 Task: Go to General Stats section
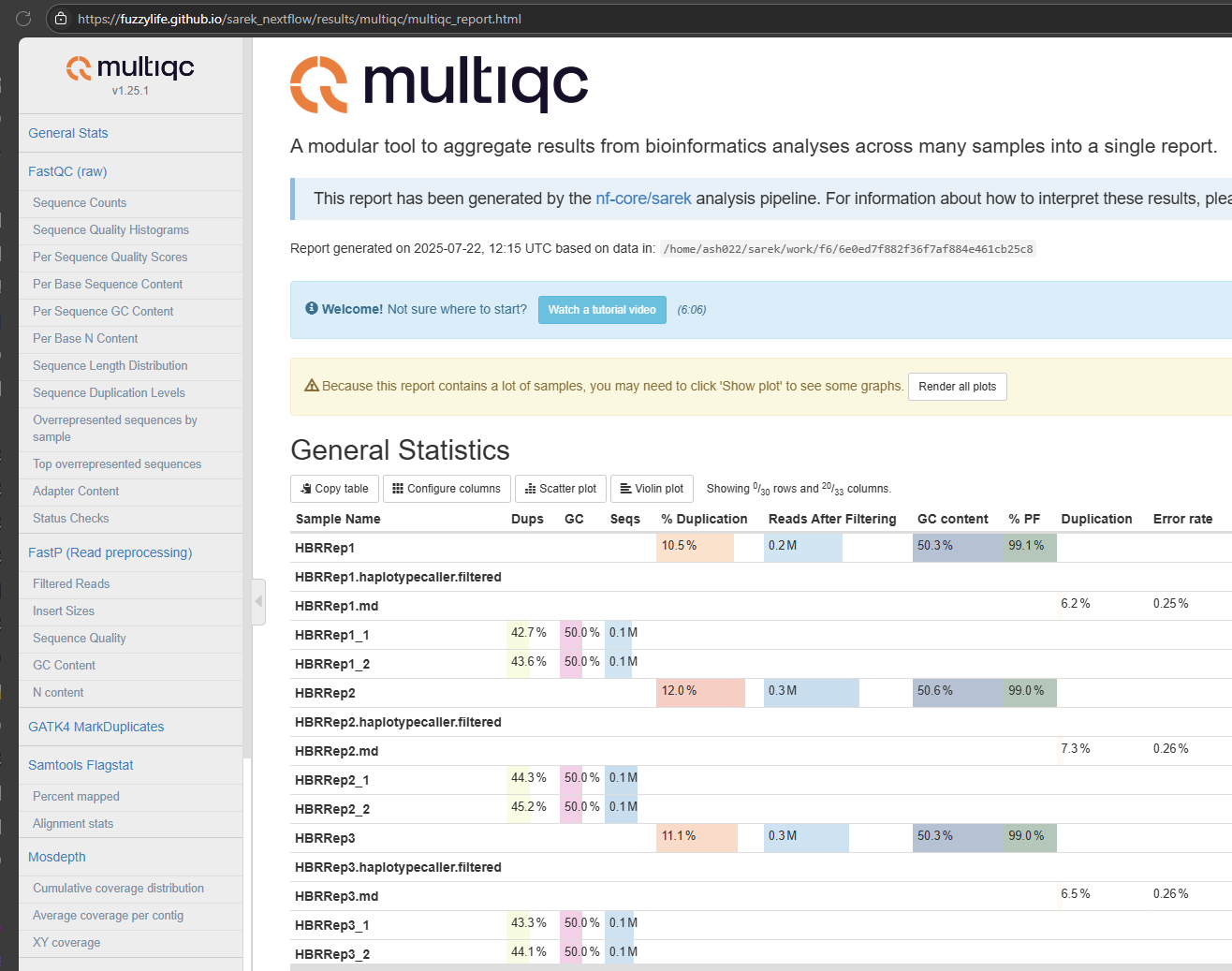(68, 133)
